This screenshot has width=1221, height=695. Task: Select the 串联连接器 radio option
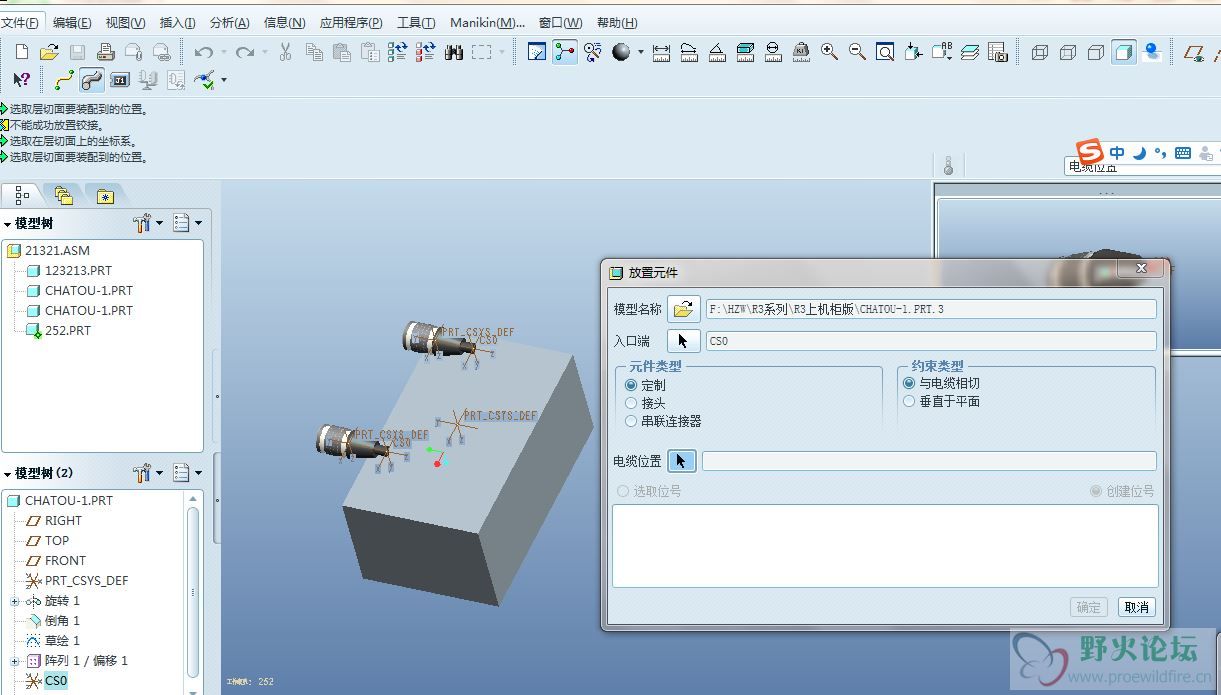pos(631,421)
